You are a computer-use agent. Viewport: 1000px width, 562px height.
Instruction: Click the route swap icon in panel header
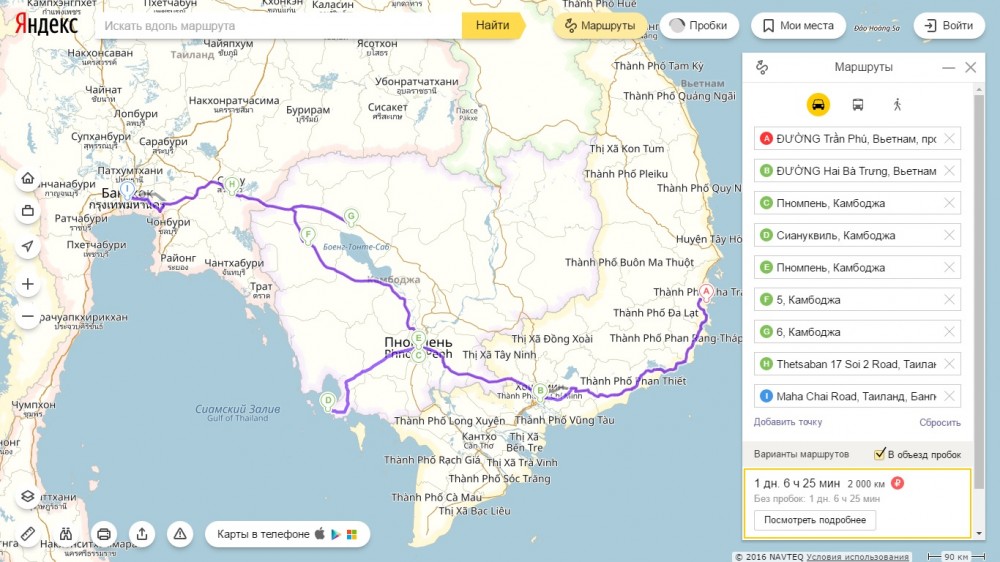pos(762,67)
